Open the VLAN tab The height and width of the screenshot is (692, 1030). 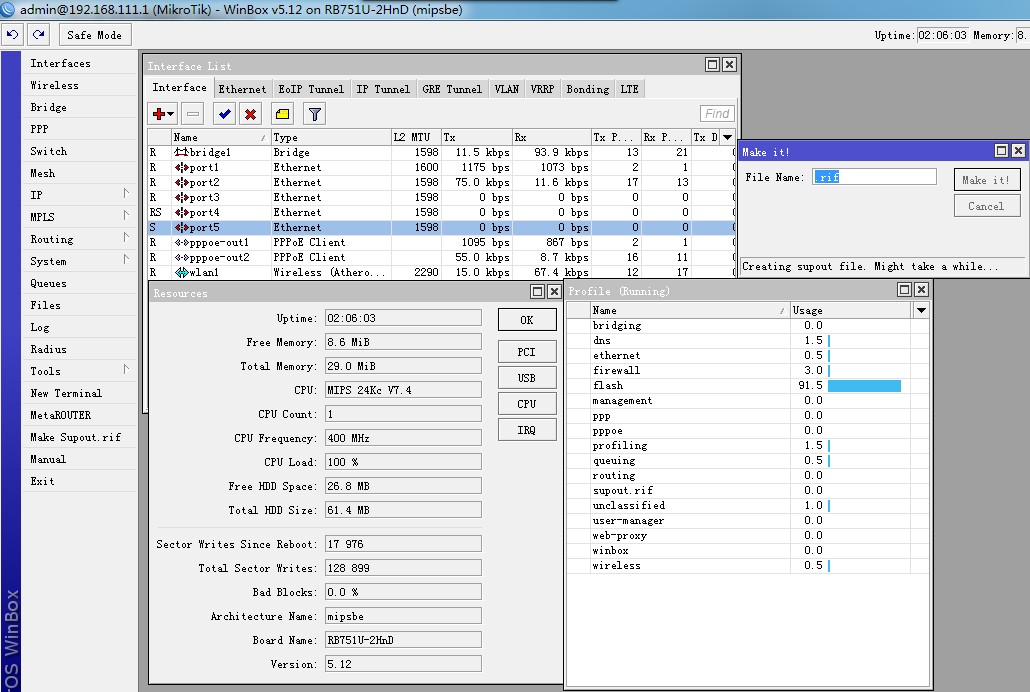[x=506, y=89]
